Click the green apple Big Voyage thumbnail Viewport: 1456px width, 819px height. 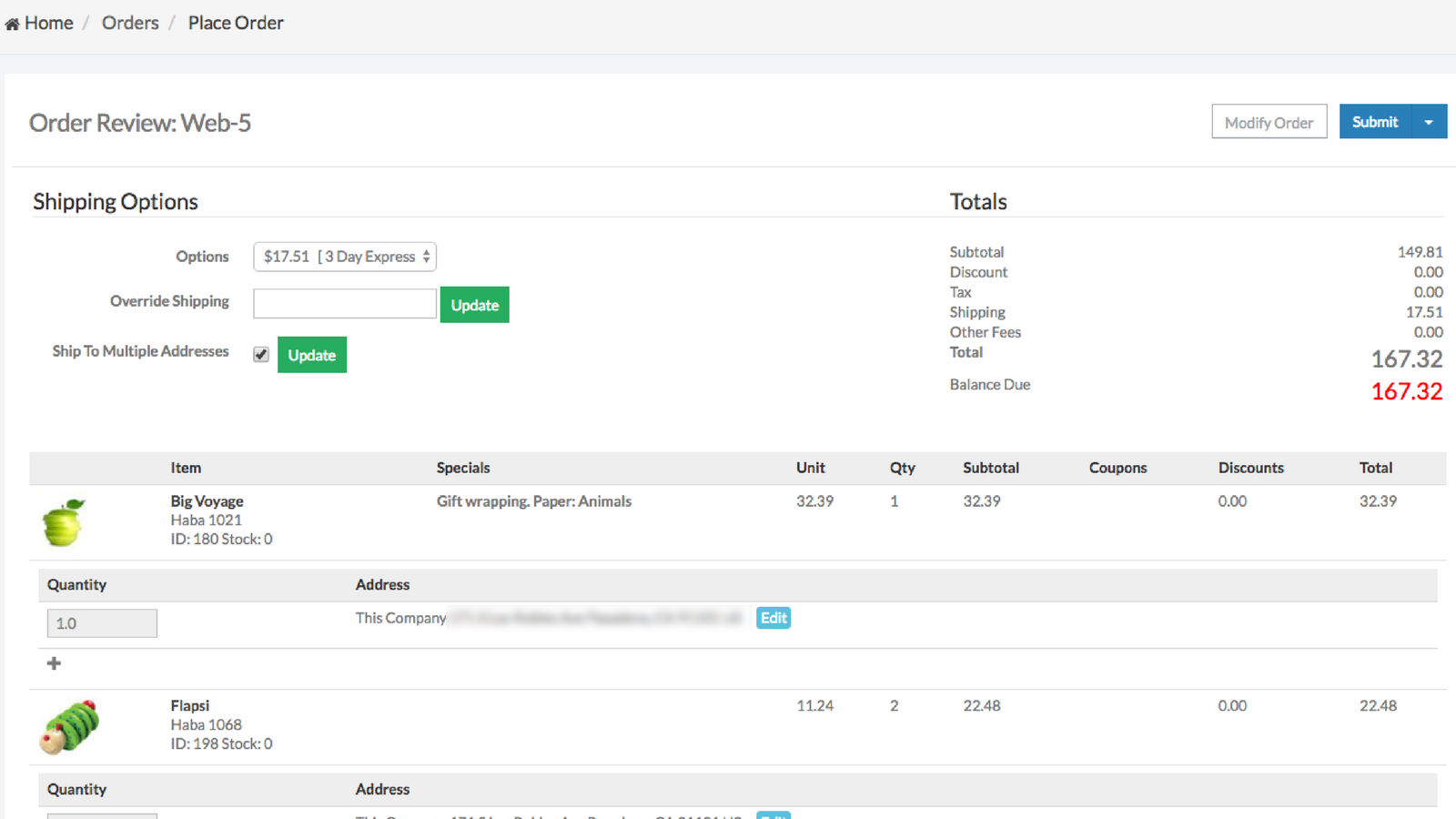(x=64, y=522)
